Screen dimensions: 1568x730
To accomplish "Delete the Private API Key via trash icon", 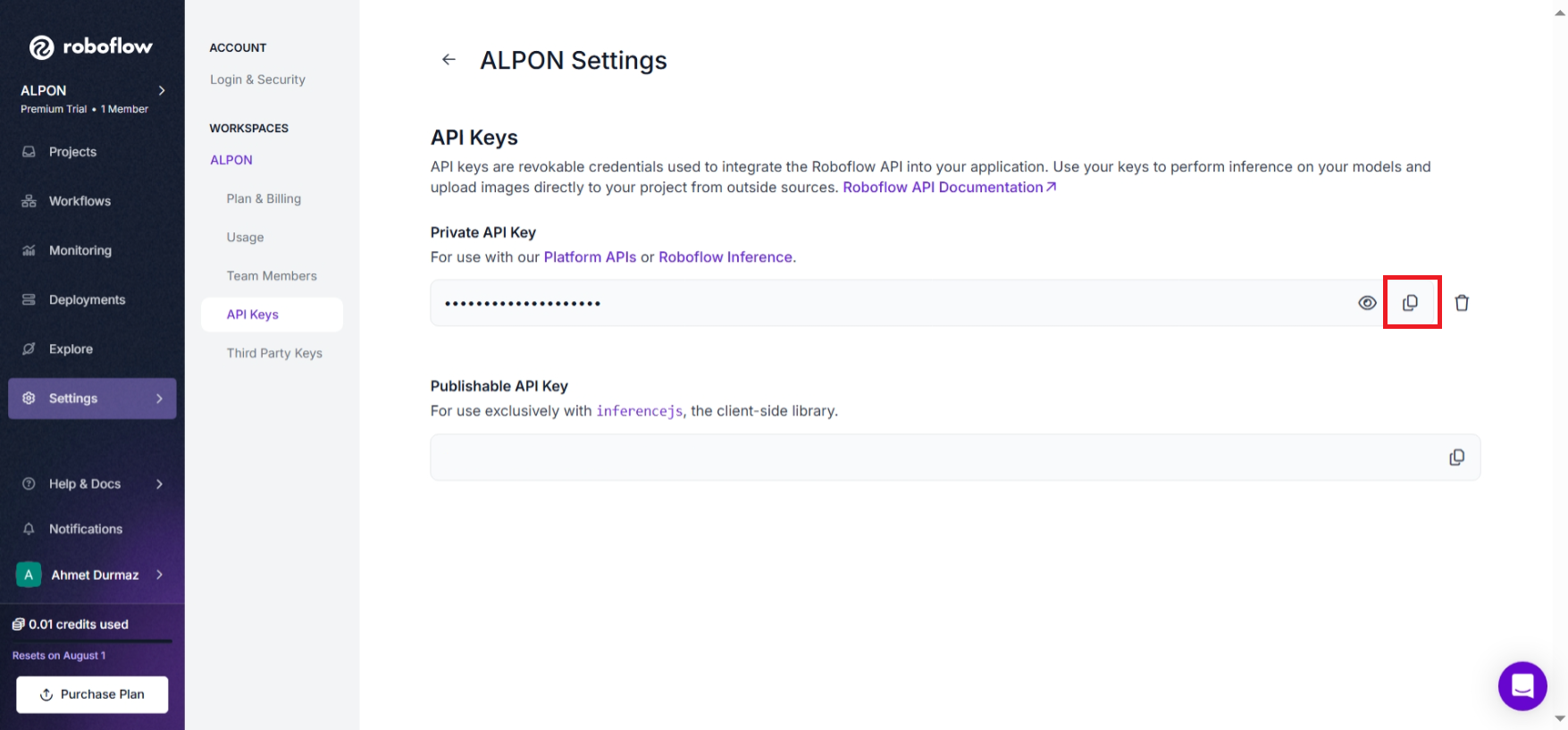I will (1462, 303).
